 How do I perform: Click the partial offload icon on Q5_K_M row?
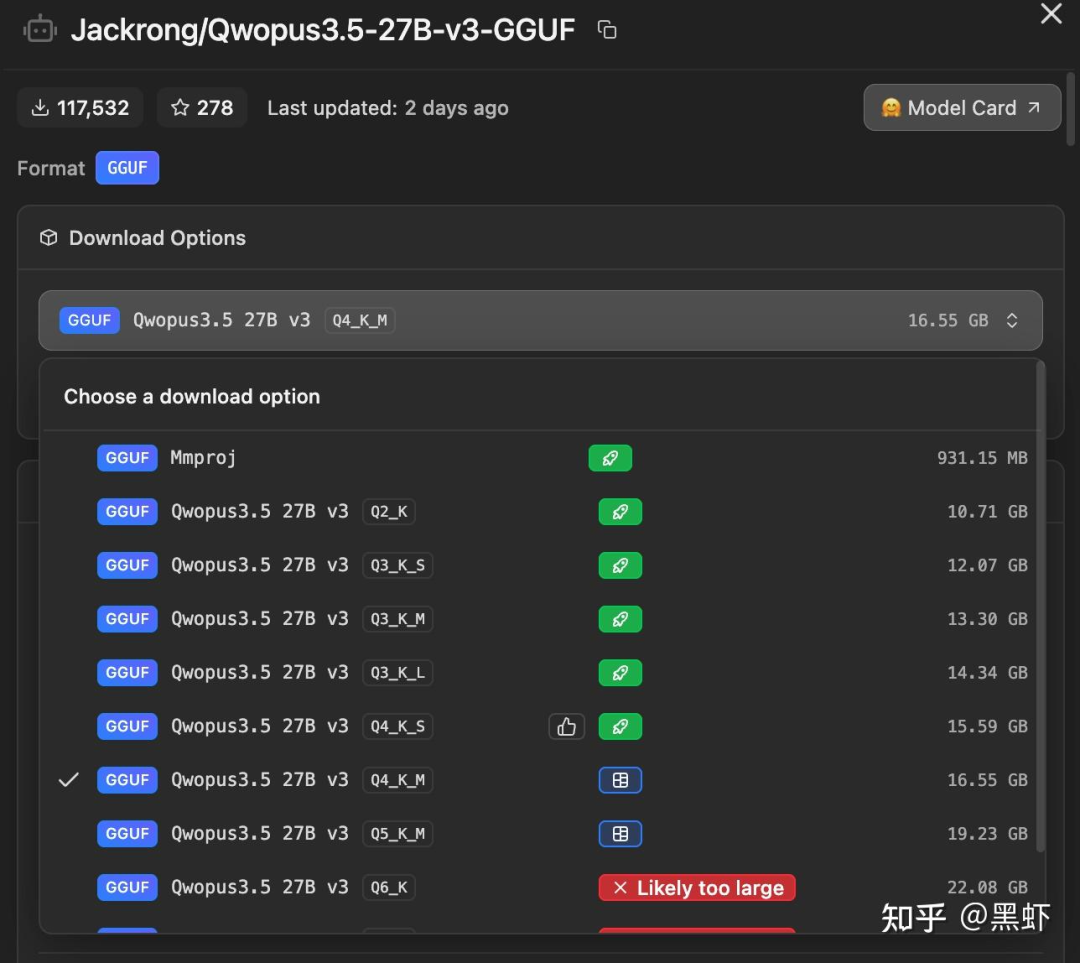(620, 834)
